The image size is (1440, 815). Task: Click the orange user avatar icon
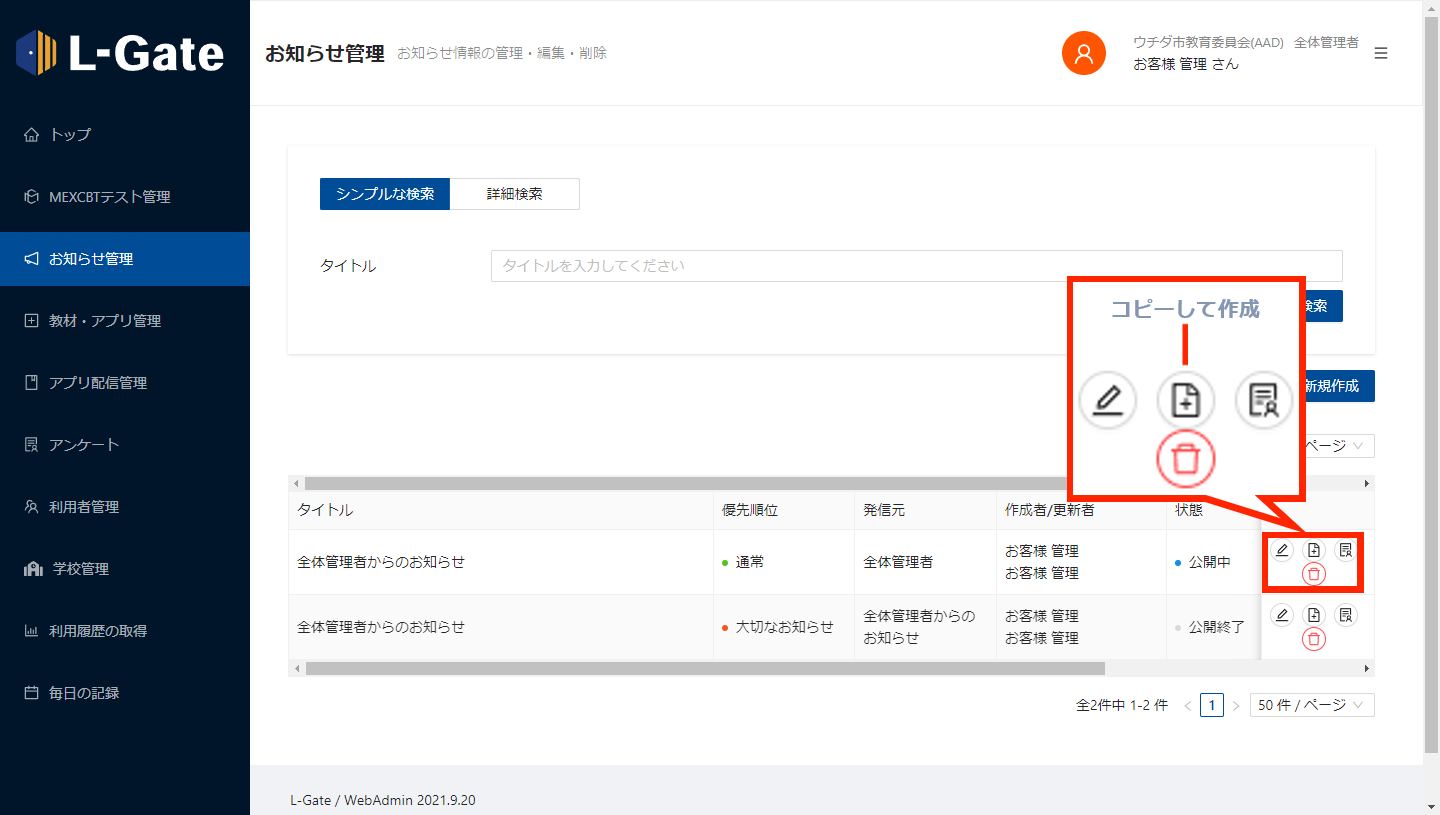tap(1083, 53)
